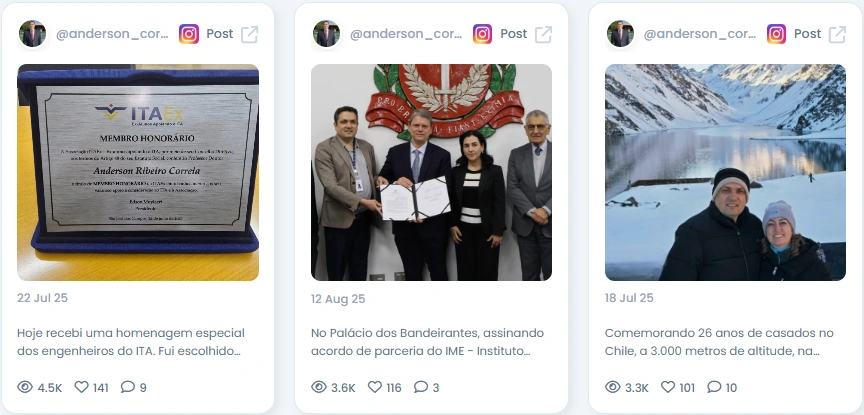Click the comment icon showing 9 comments
Image resolution: width=864 pixels, height=415 pixels.
128,387
